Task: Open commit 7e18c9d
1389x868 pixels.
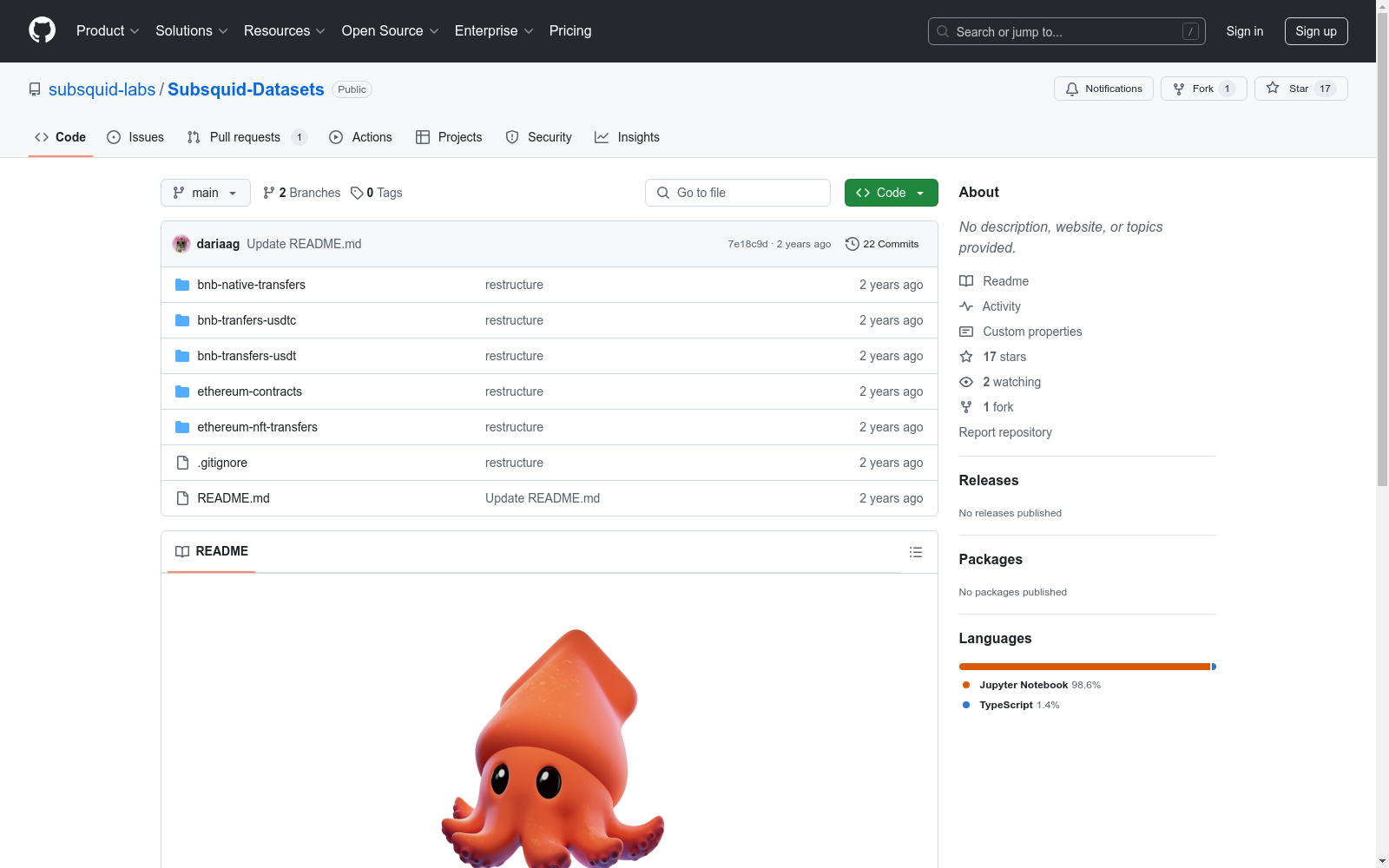Action: pos(747,244)
